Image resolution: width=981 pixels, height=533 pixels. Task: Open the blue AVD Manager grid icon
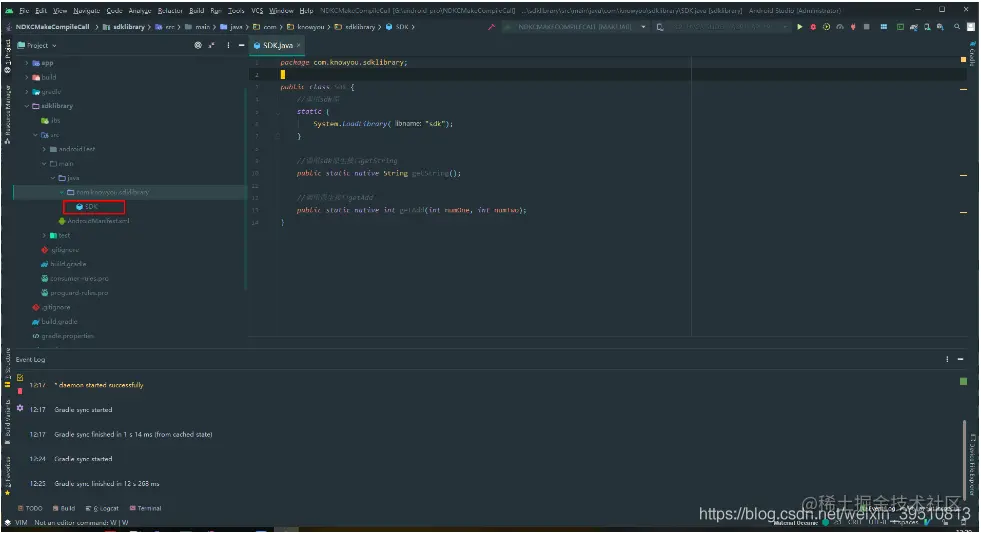[883, 27]
